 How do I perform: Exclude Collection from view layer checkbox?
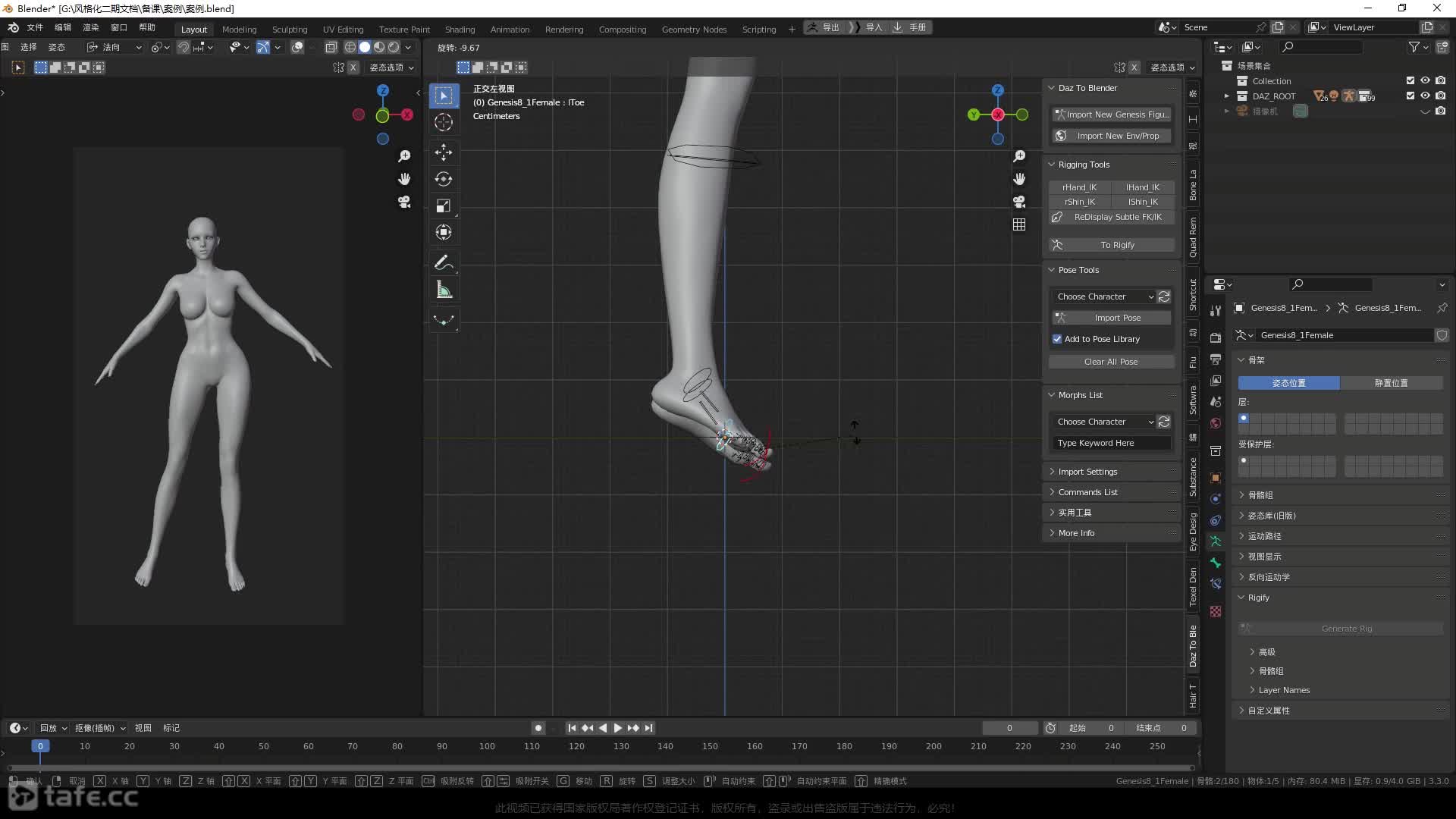pos(1410,80)
